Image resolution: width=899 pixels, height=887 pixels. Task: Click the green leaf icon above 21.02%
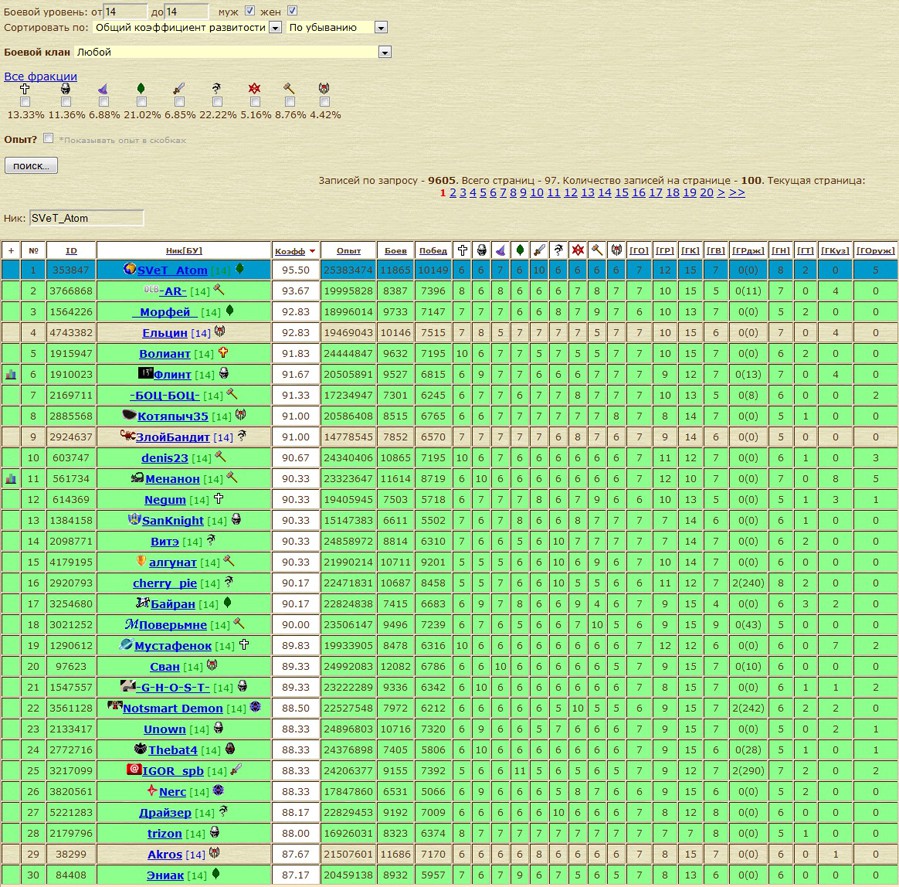coord(141,88)
